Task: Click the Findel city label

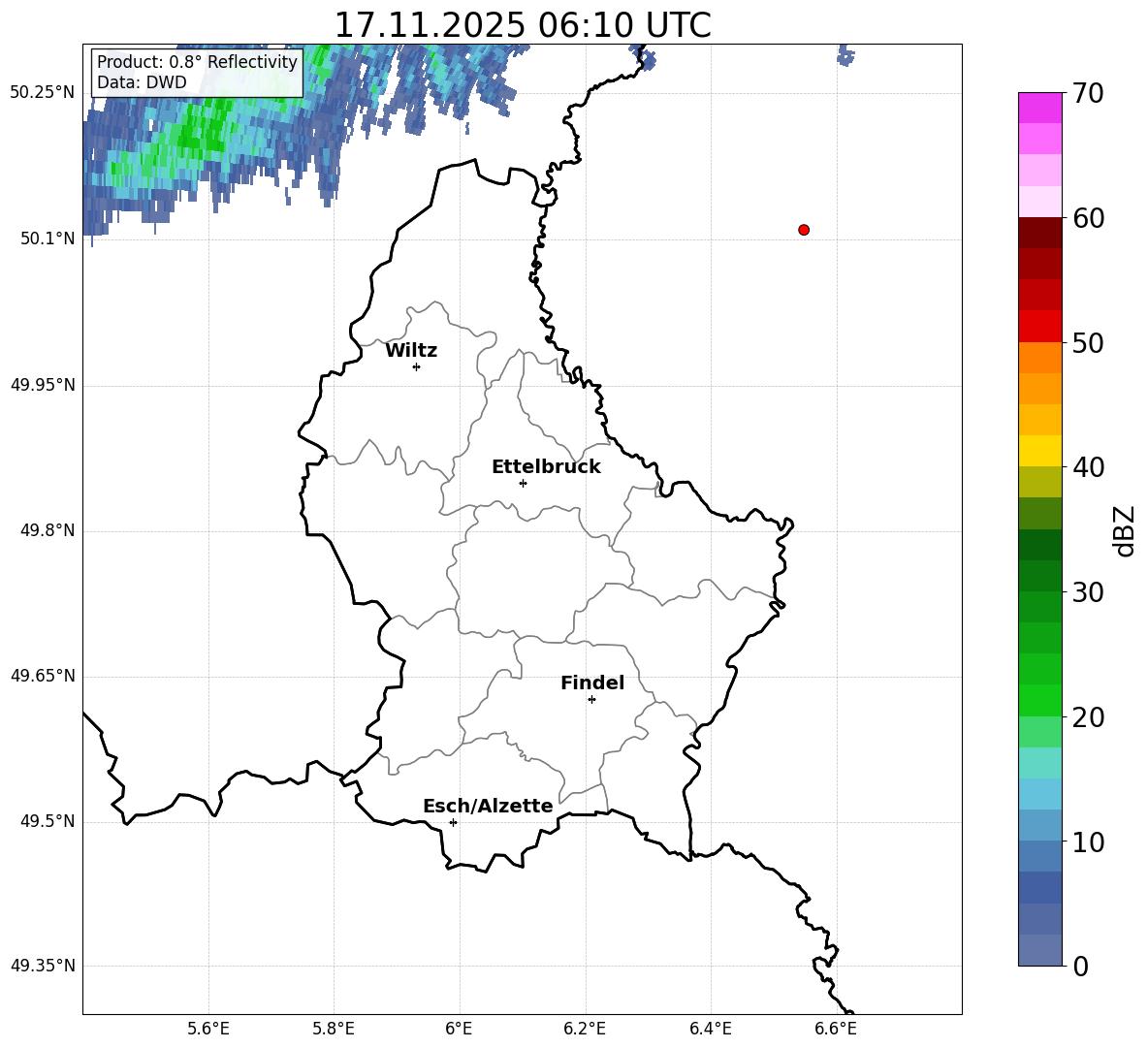Action: coord(592,683)
